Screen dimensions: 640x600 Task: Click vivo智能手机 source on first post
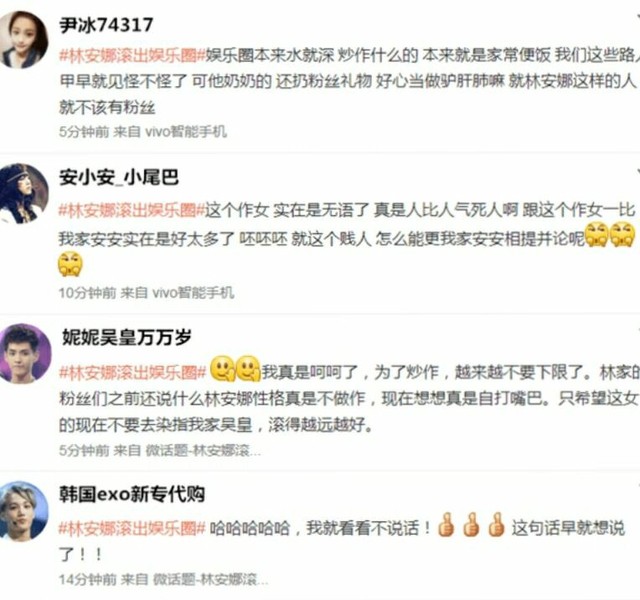click(x=186, y=132)
